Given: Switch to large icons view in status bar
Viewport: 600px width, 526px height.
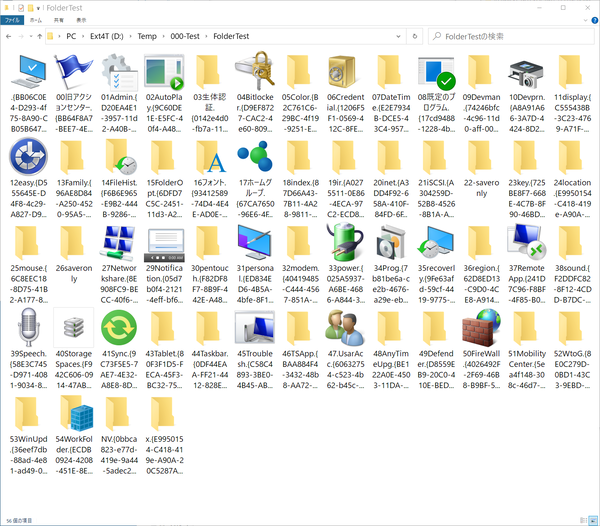Looking at the screenshot, I should point(593,520).
